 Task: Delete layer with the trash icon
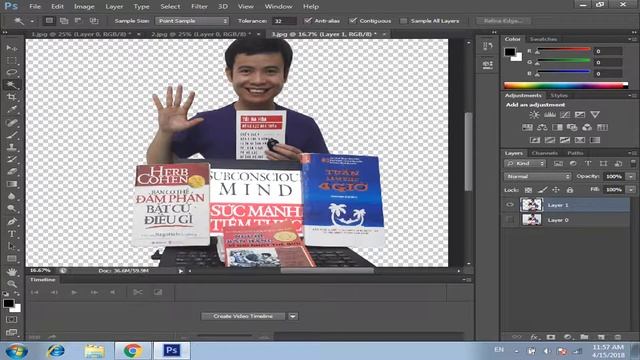(618, 337)
